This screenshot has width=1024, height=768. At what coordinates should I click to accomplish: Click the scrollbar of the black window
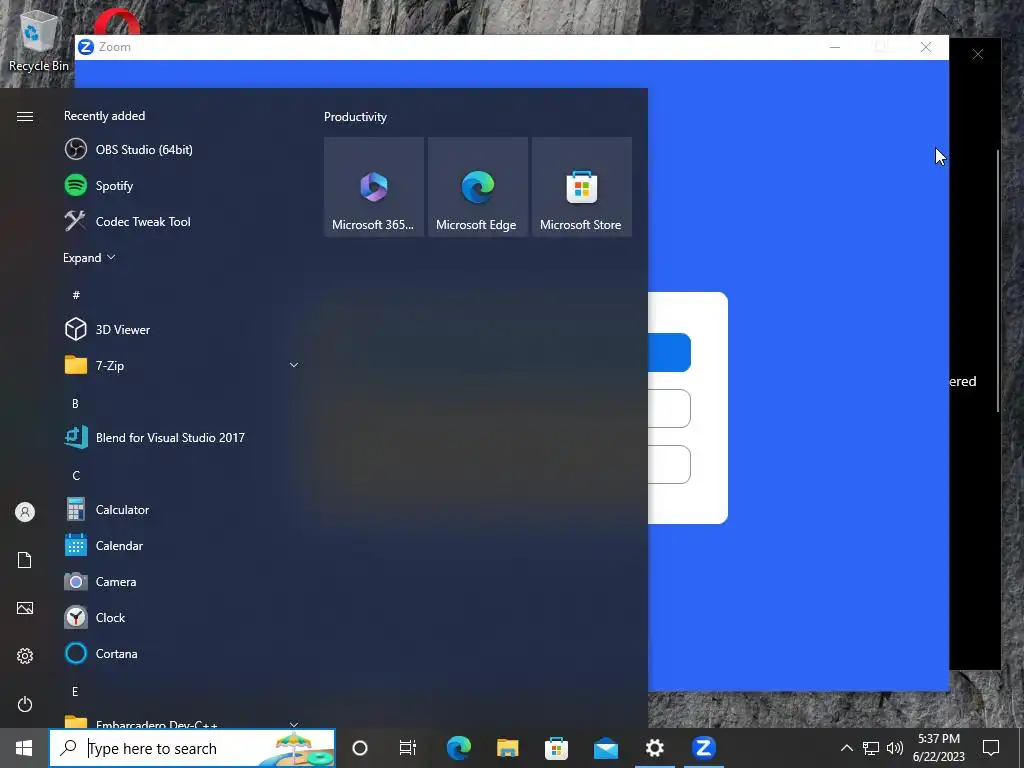998,281
